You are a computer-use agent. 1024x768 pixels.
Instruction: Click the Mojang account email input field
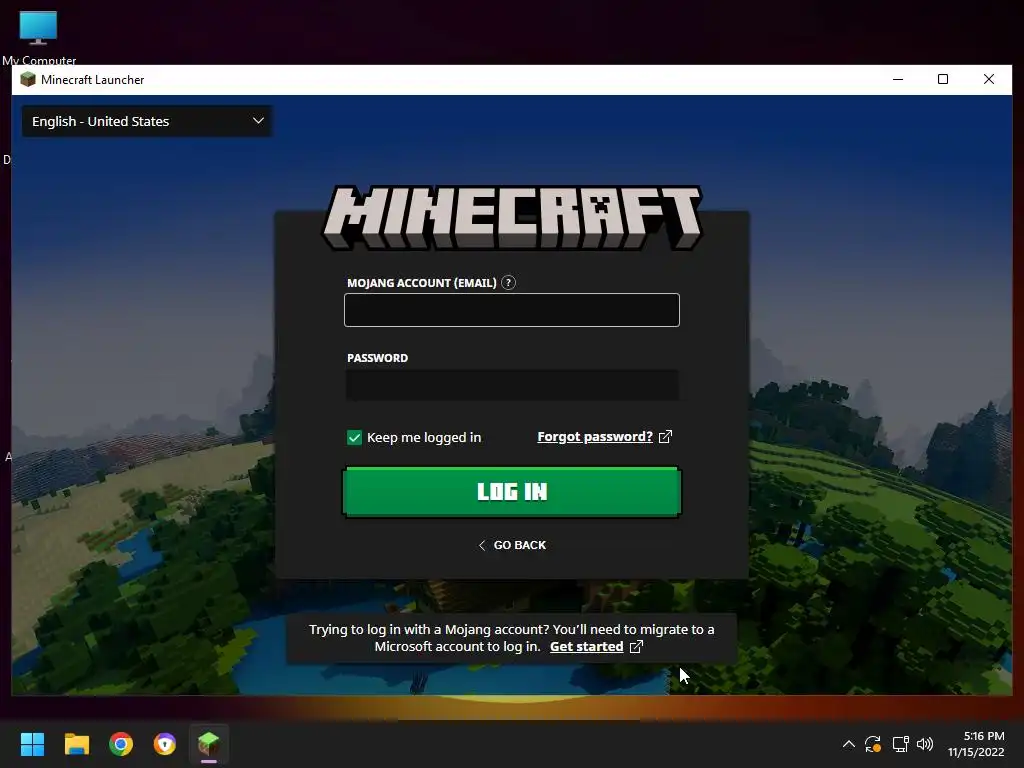pos(511,310)
